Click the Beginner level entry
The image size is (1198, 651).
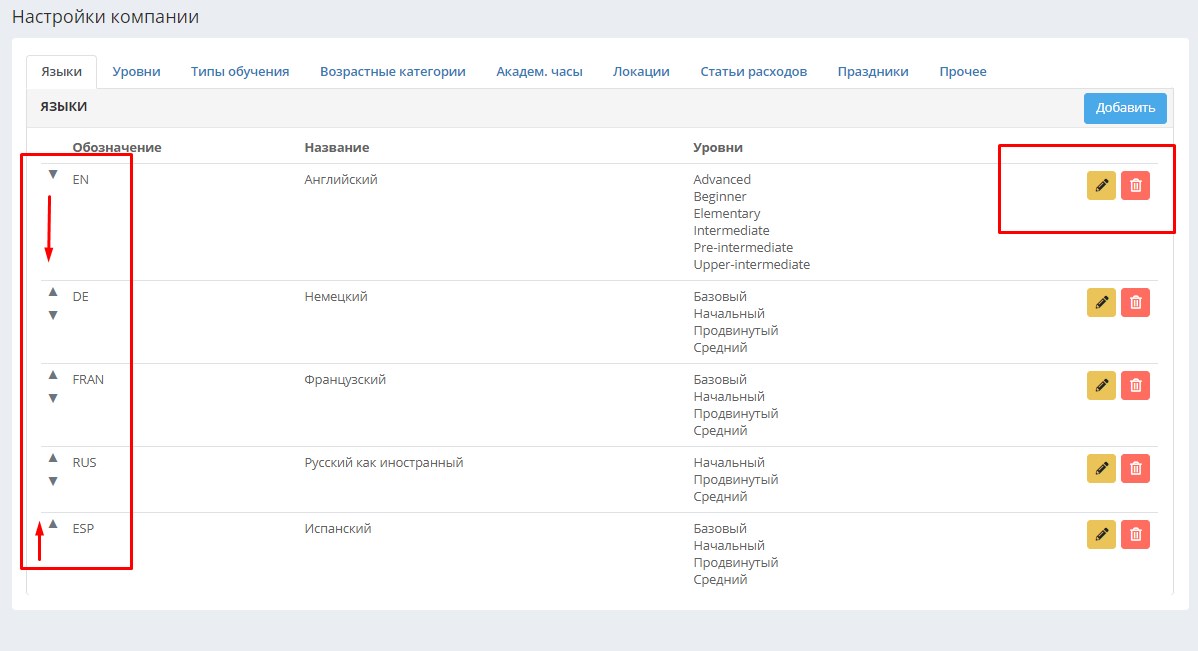[x=720, y=196]
